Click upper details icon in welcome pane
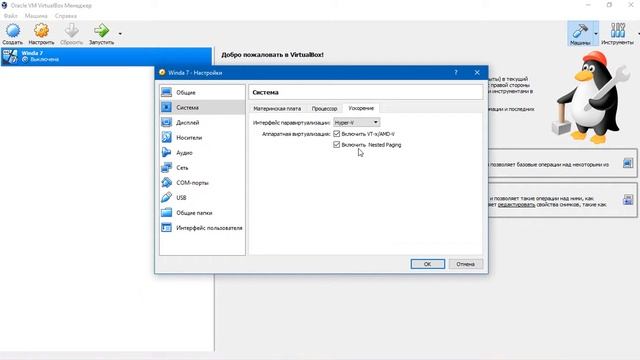The image size is (640, 360). coord(628,163)
